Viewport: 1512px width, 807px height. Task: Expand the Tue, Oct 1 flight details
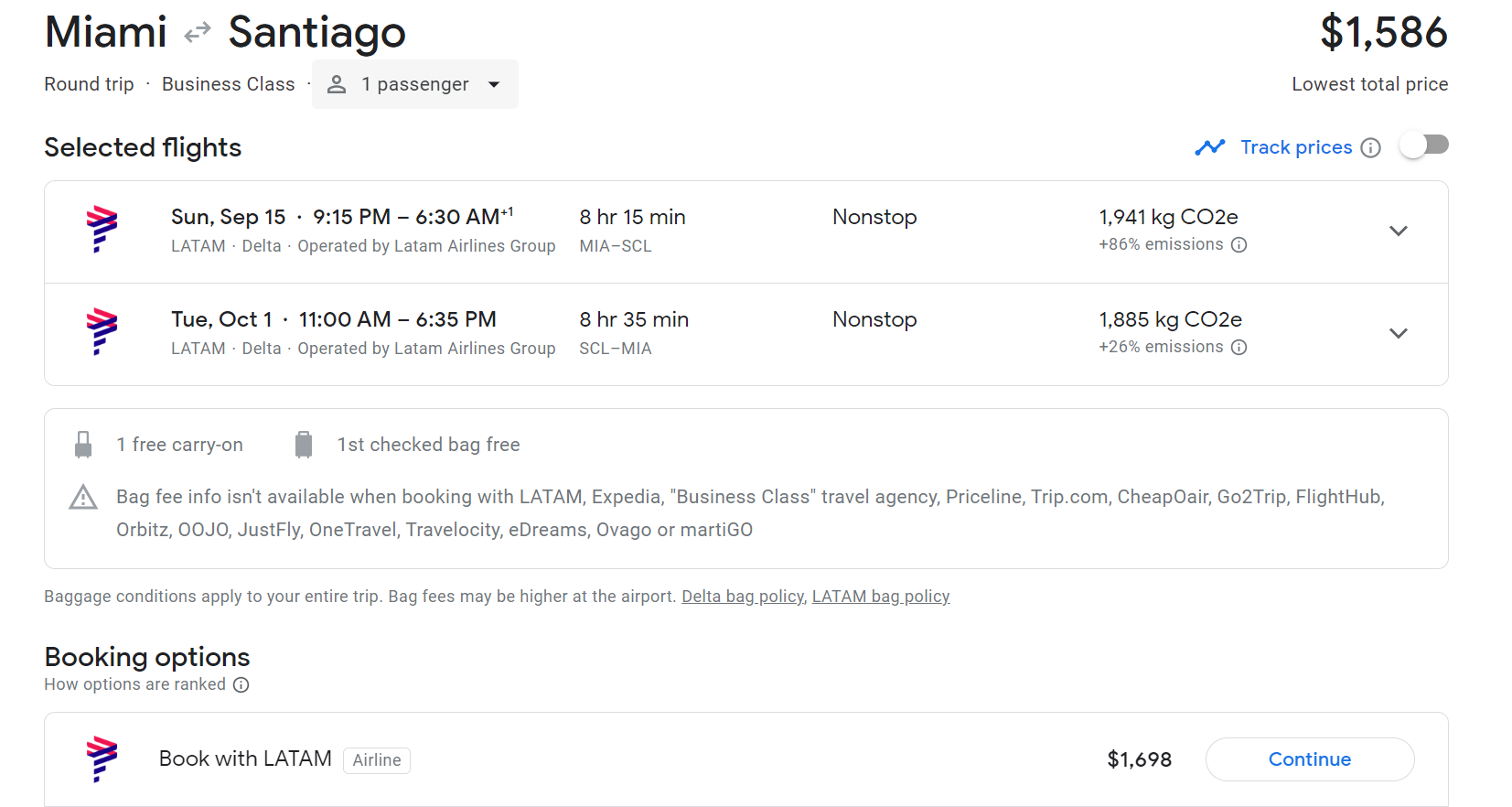point(1398,334)
